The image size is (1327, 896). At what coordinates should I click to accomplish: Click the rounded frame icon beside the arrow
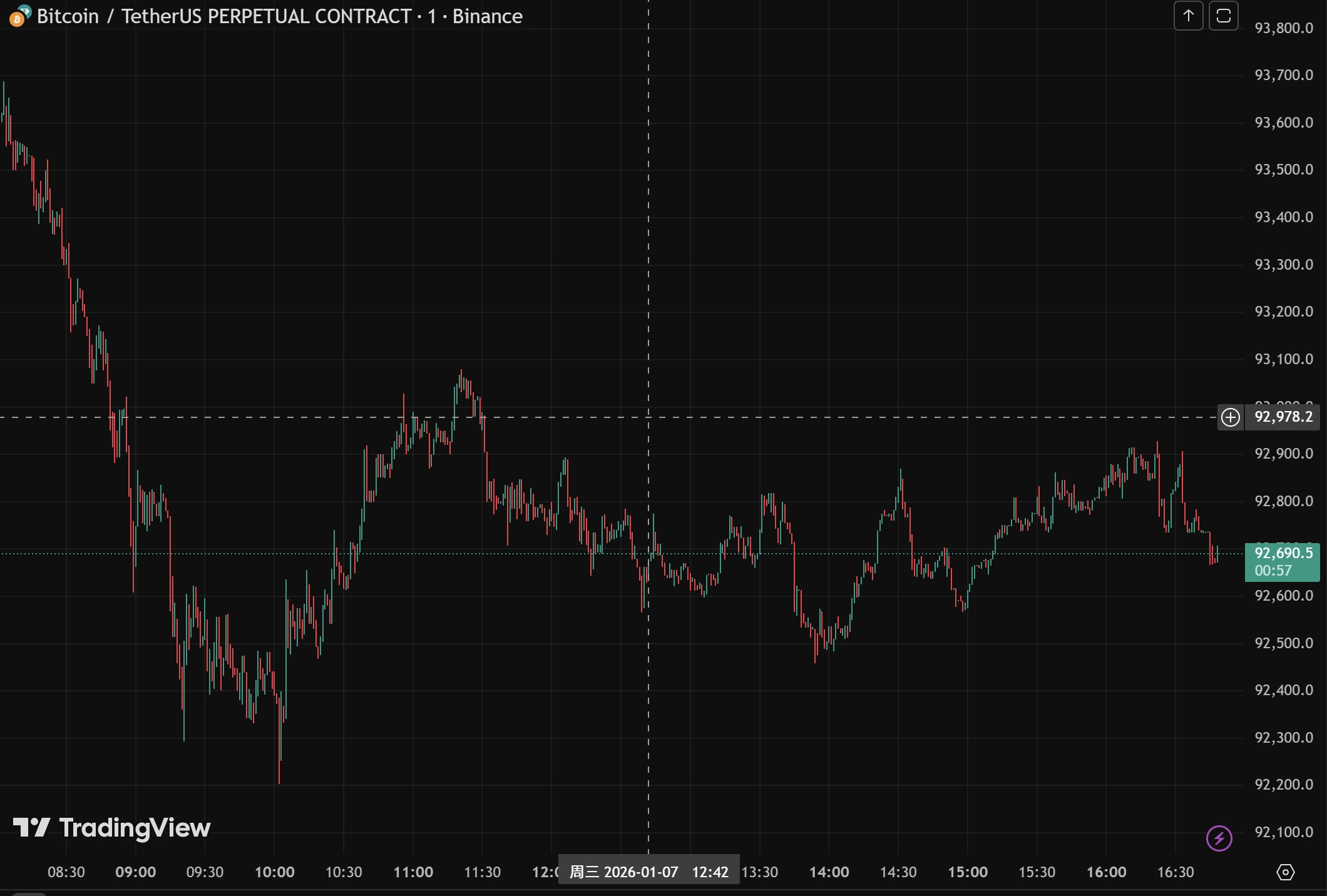(x=1223, y=16)
